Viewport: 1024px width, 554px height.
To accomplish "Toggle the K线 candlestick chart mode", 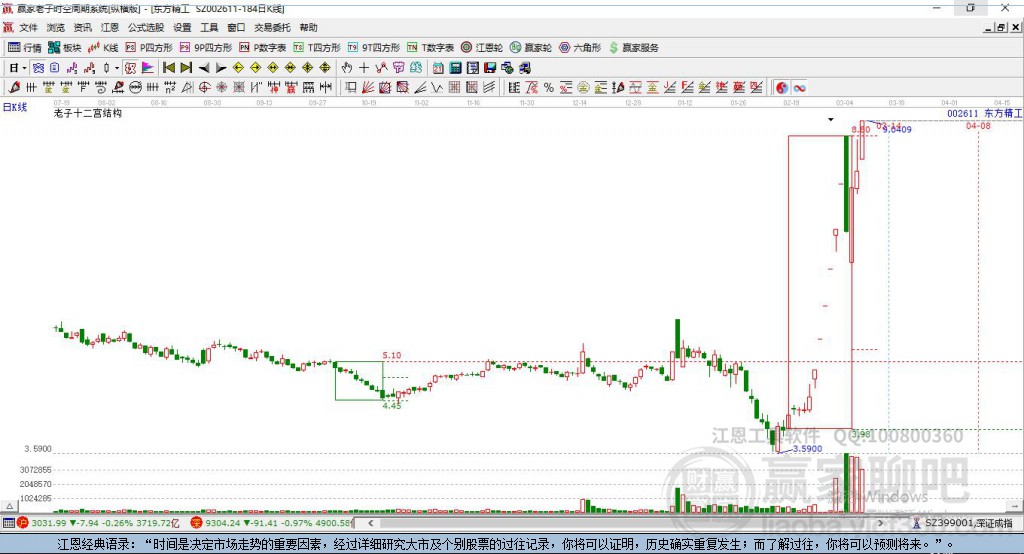I will (x=103, y=47).
